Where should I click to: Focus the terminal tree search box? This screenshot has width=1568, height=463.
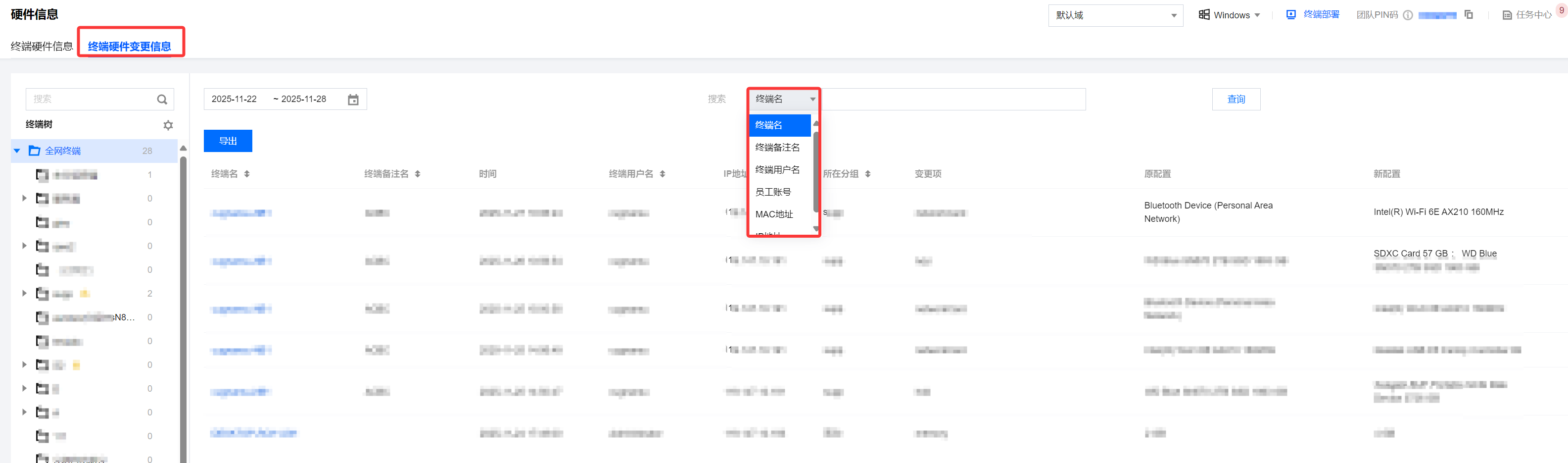point(92,100)
